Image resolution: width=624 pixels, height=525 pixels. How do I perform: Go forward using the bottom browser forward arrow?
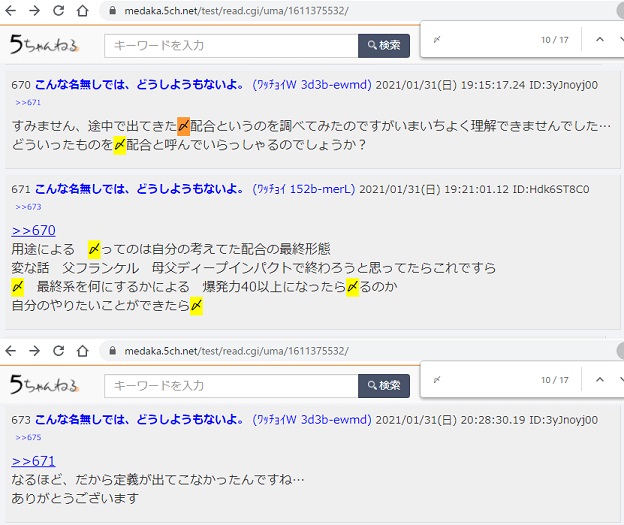(x=35, y=351)
